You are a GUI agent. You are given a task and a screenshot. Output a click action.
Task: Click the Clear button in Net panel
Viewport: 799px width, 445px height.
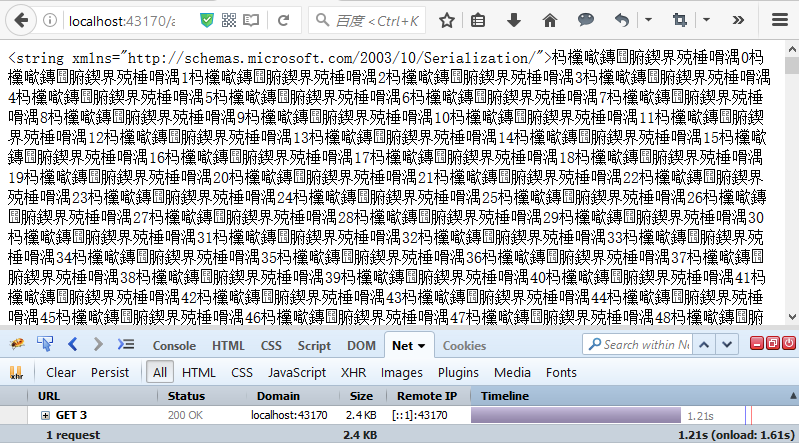tap(61, 373)
